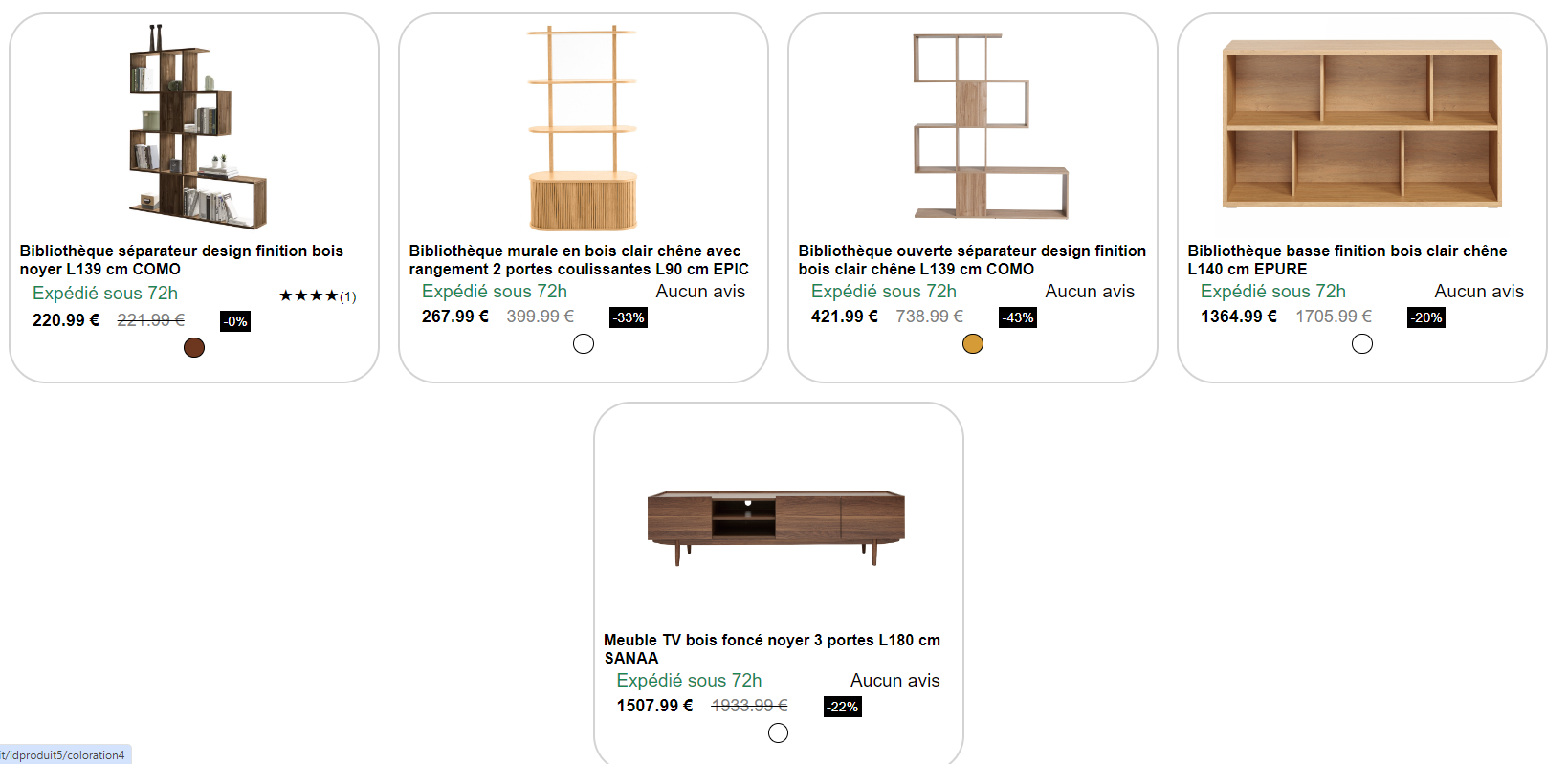
Task: Select the brown walnut color swatch
Action: [x=194, y=348]
